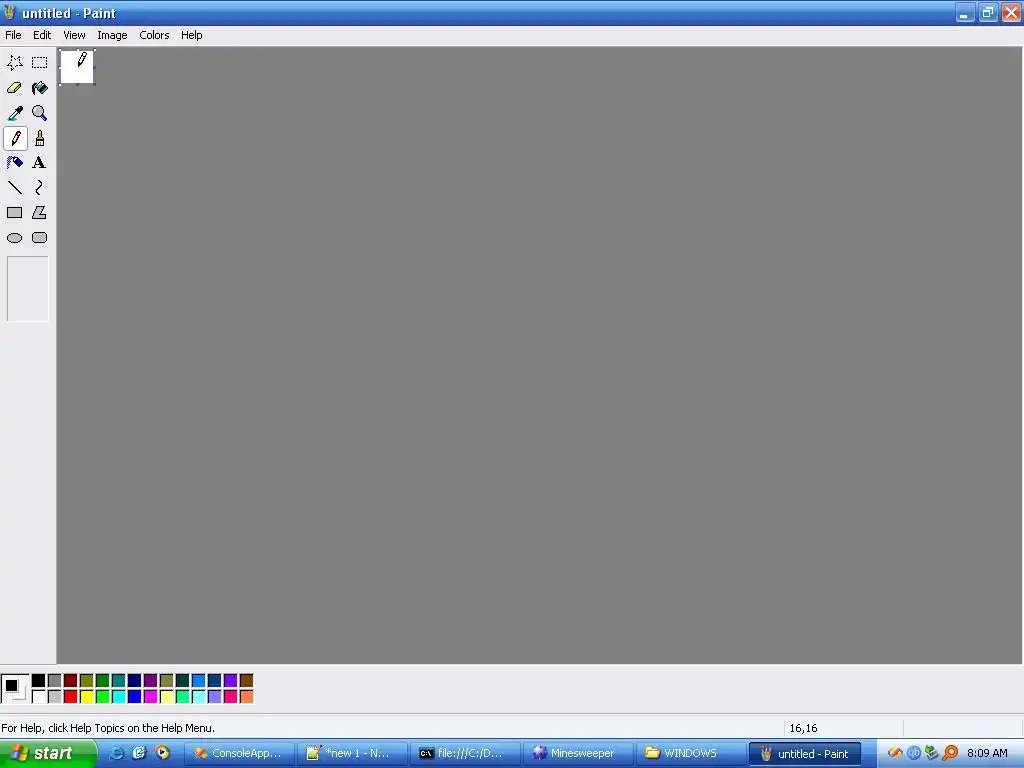Screen dimensions: 1024x768
Task: Open the Help menu
Action: click(x=191, y=35)
